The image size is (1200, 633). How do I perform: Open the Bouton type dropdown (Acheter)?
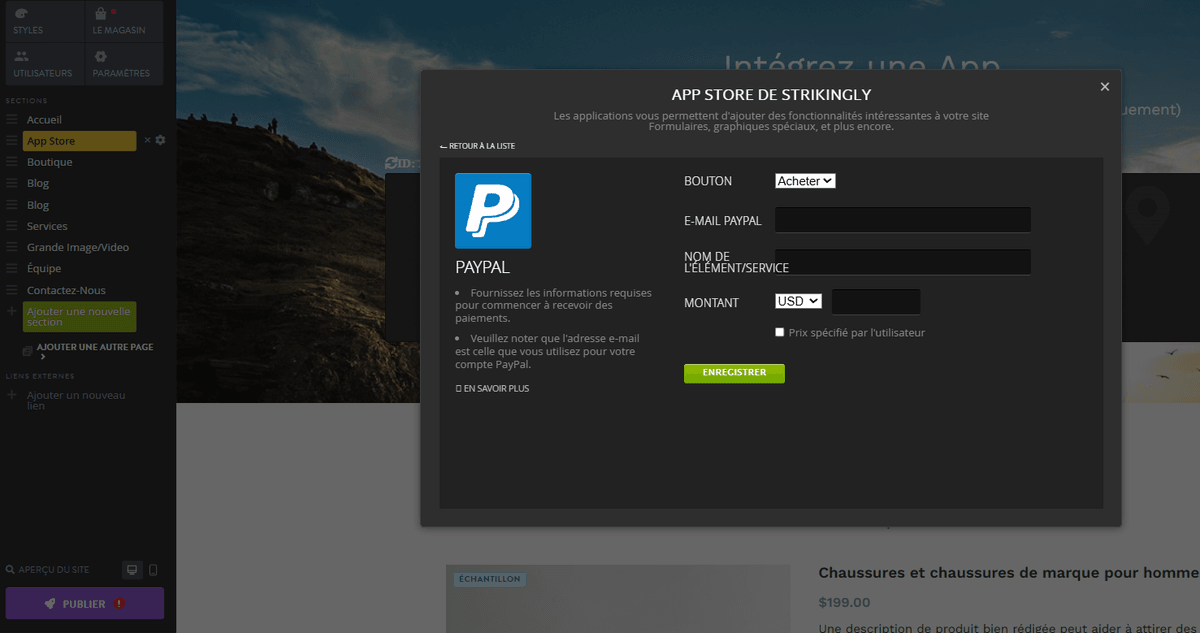(x=805, y=181)
